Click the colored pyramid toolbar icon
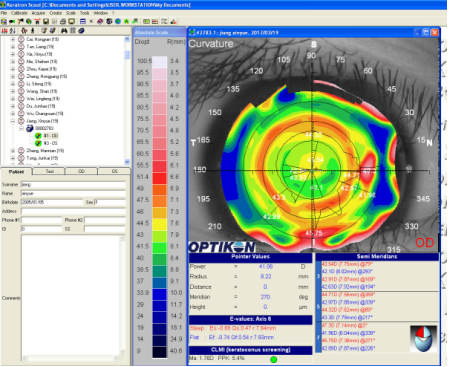The image size is (449, 367). click(x=173, y=22)
